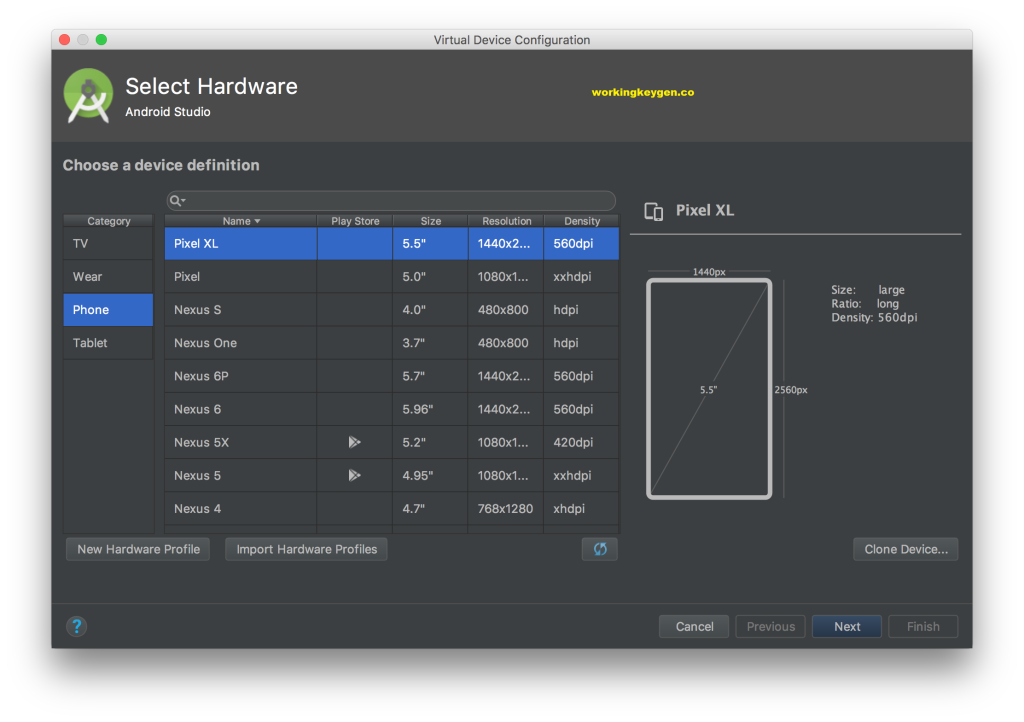Click Import Hardware Profiles
This screenshot has height=722, width=1024.
305,548
